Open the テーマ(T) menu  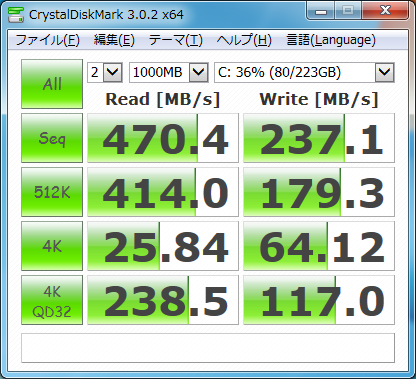pos(176,40)
